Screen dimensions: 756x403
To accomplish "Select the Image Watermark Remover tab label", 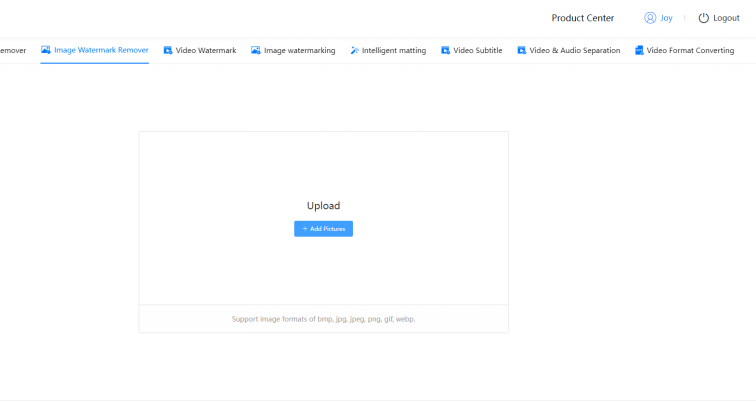I will (x=101, y=50).
